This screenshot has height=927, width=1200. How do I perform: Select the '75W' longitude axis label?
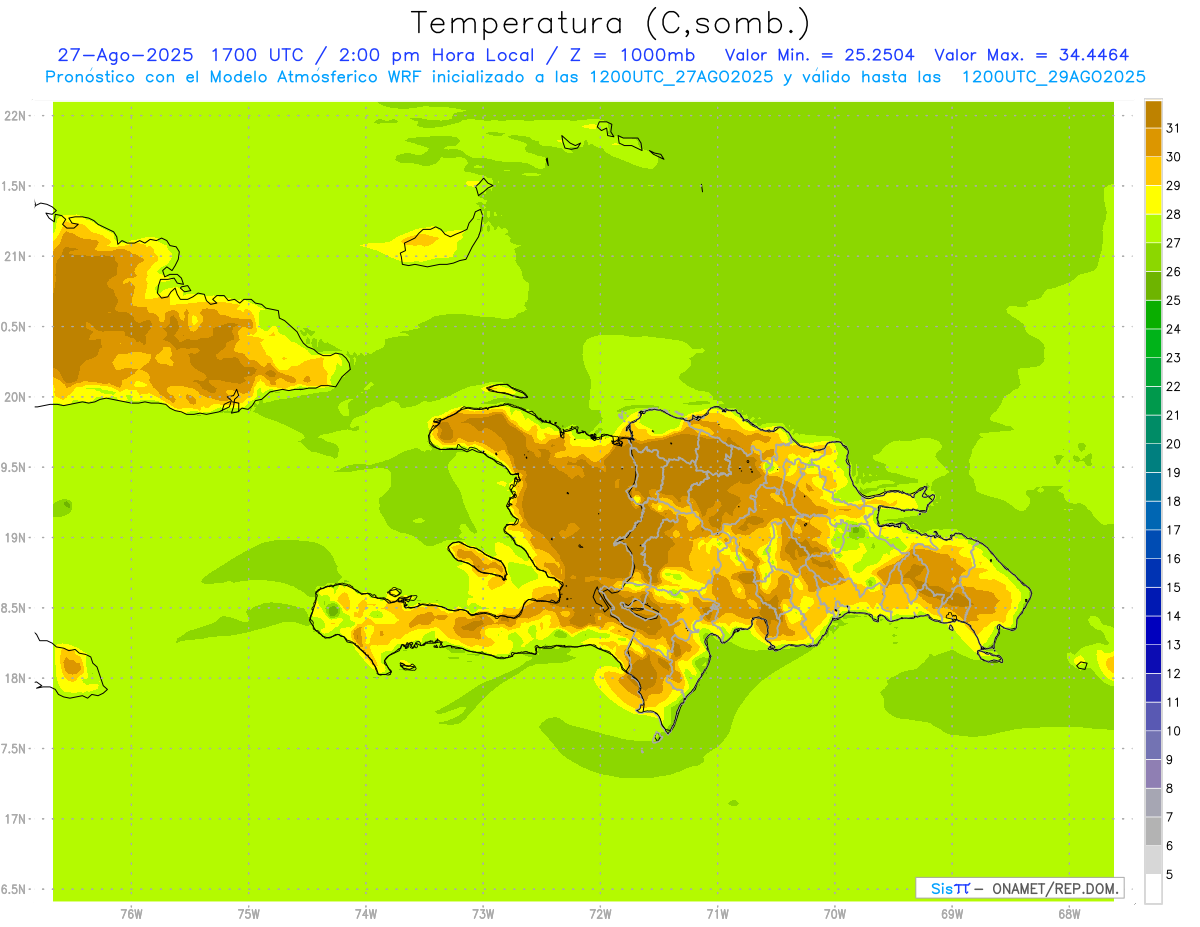(x=249, y=914)
